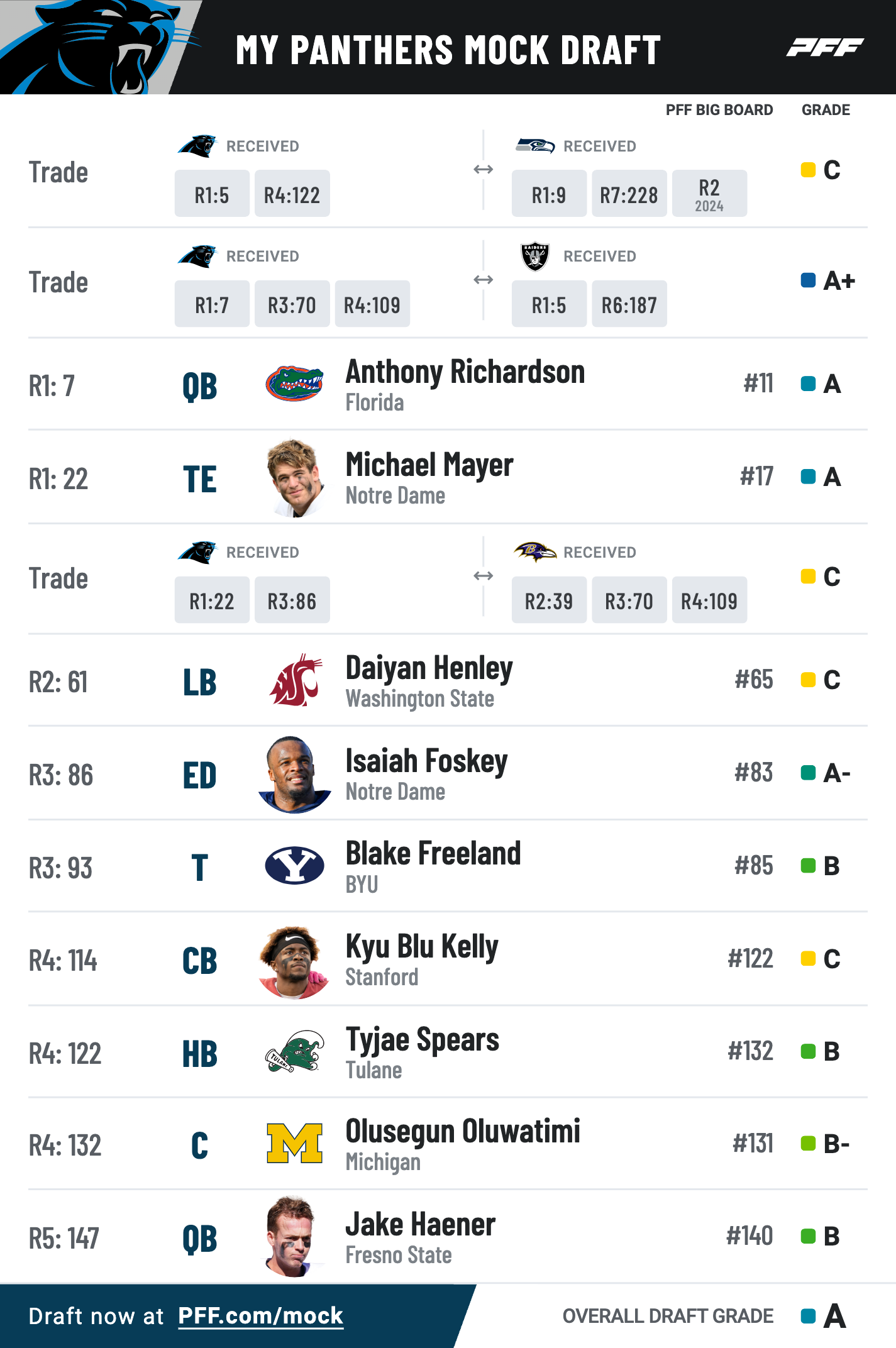Click the Florida Gators logo

(294, 383)
